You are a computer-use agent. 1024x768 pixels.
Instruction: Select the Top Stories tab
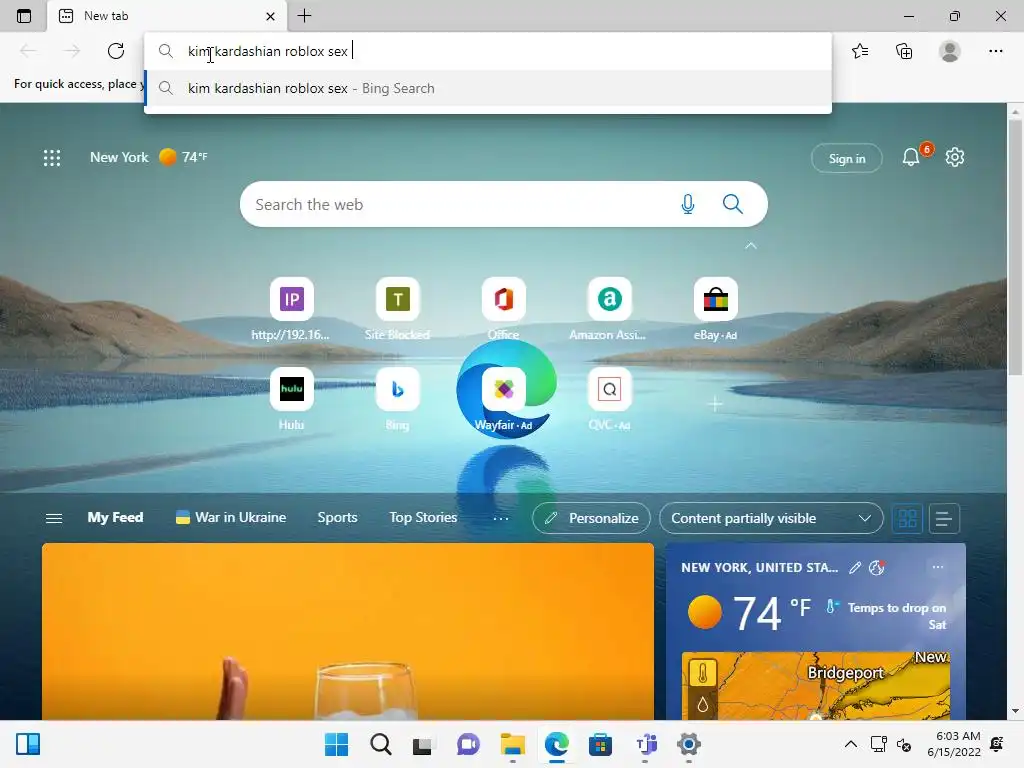tap(423, 517)
